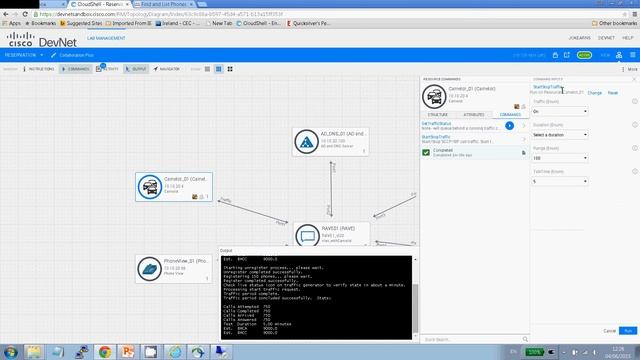Open the Windows Start button

(11, 352)
